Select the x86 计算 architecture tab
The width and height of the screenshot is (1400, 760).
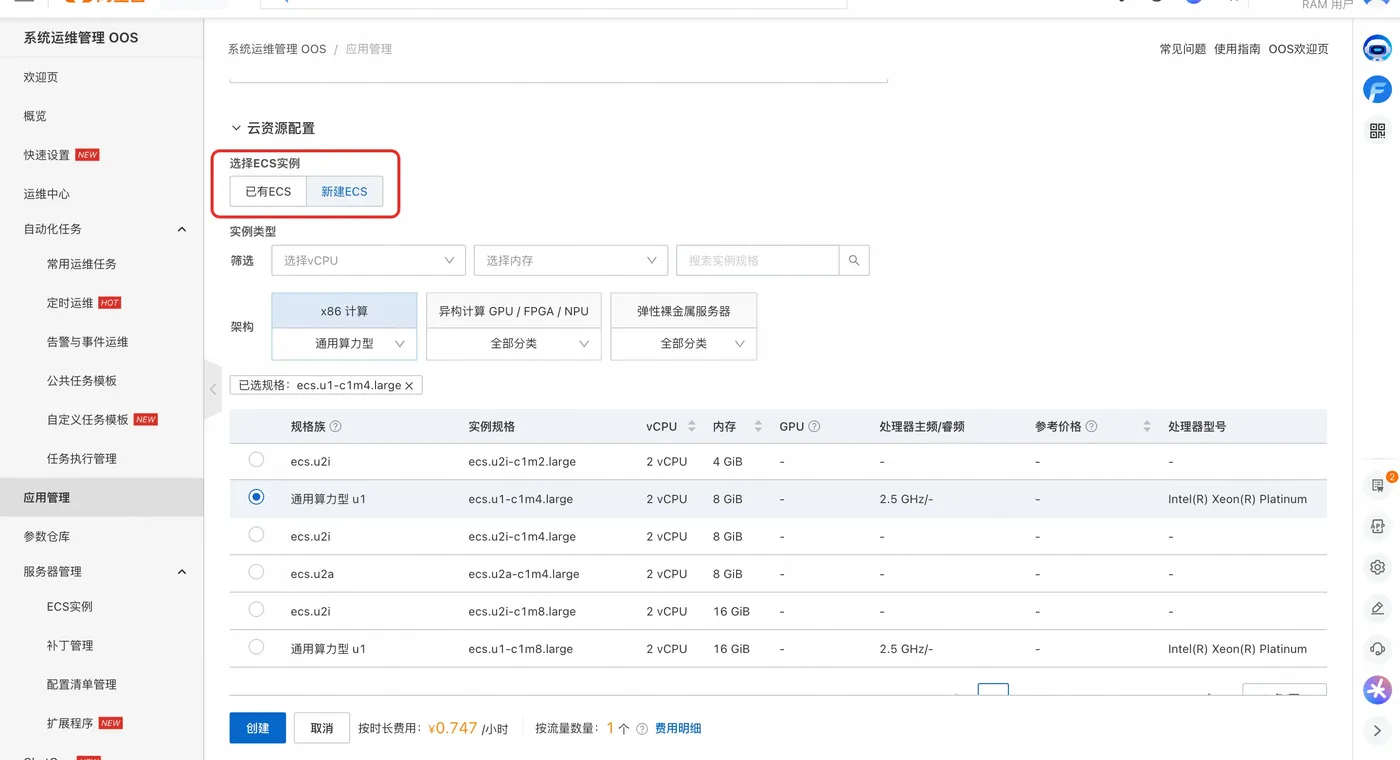click(344, 311)
